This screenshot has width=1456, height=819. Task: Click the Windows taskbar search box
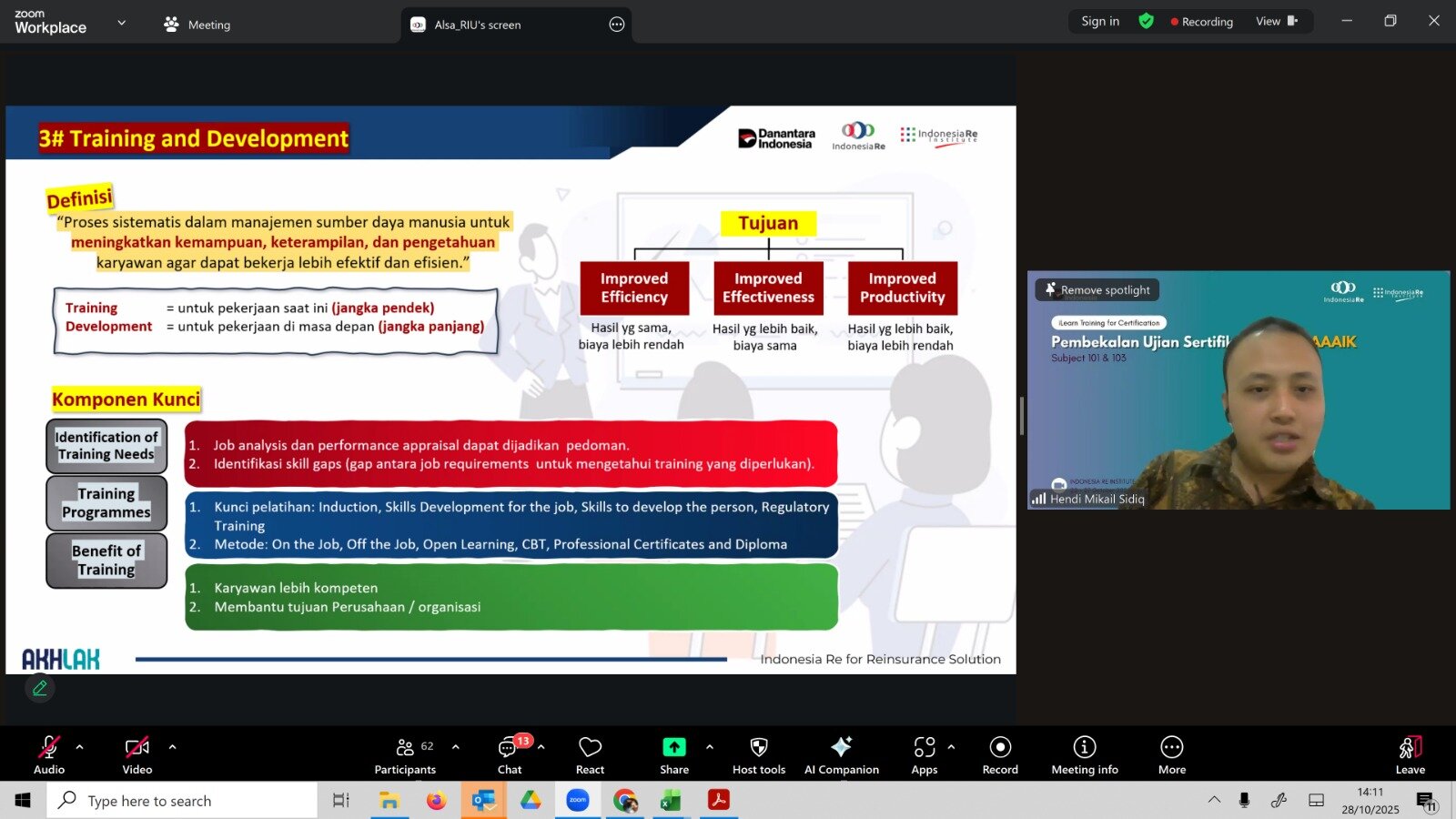[182, 801]
